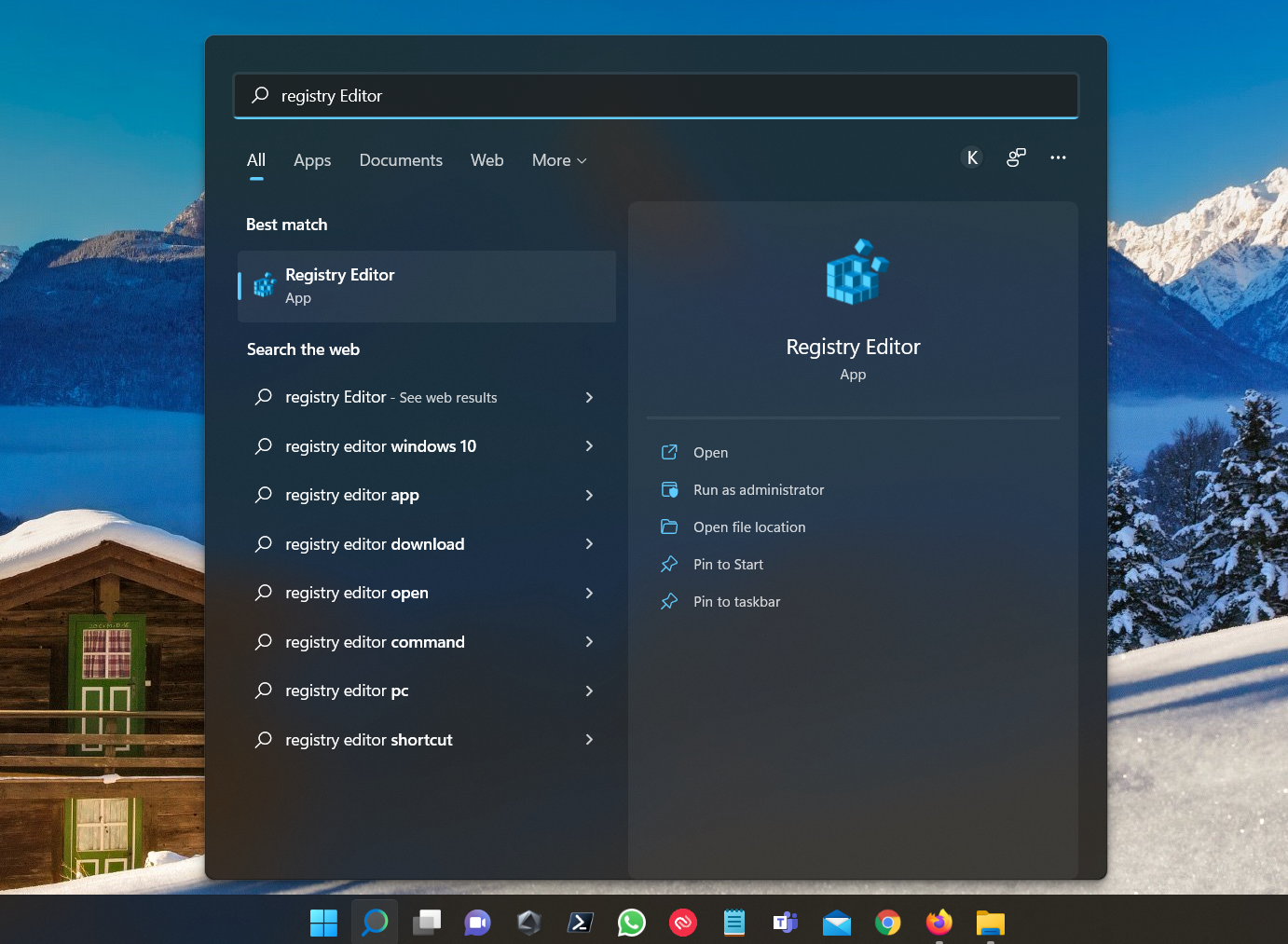Click the K user account avatar

tap(972, 157)
